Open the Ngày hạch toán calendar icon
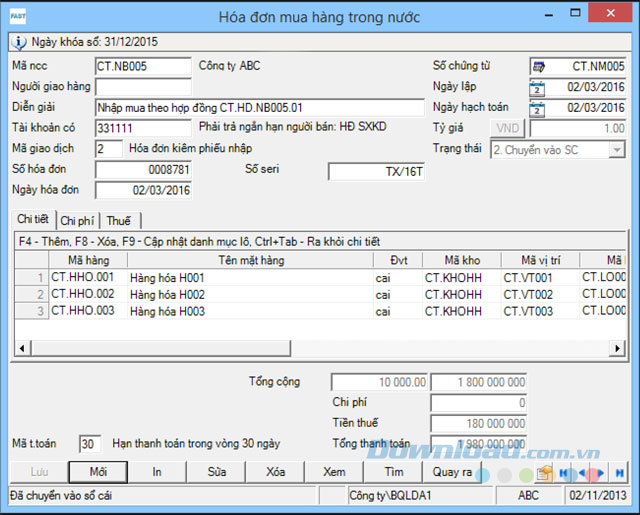Screen dimensions: 640x515 pos(537,109)
